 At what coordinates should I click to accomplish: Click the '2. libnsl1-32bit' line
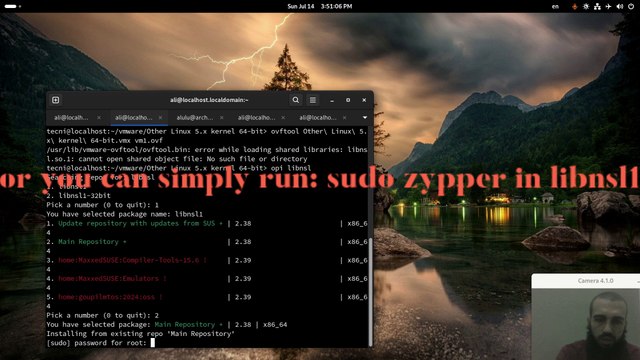click(78, 196)
